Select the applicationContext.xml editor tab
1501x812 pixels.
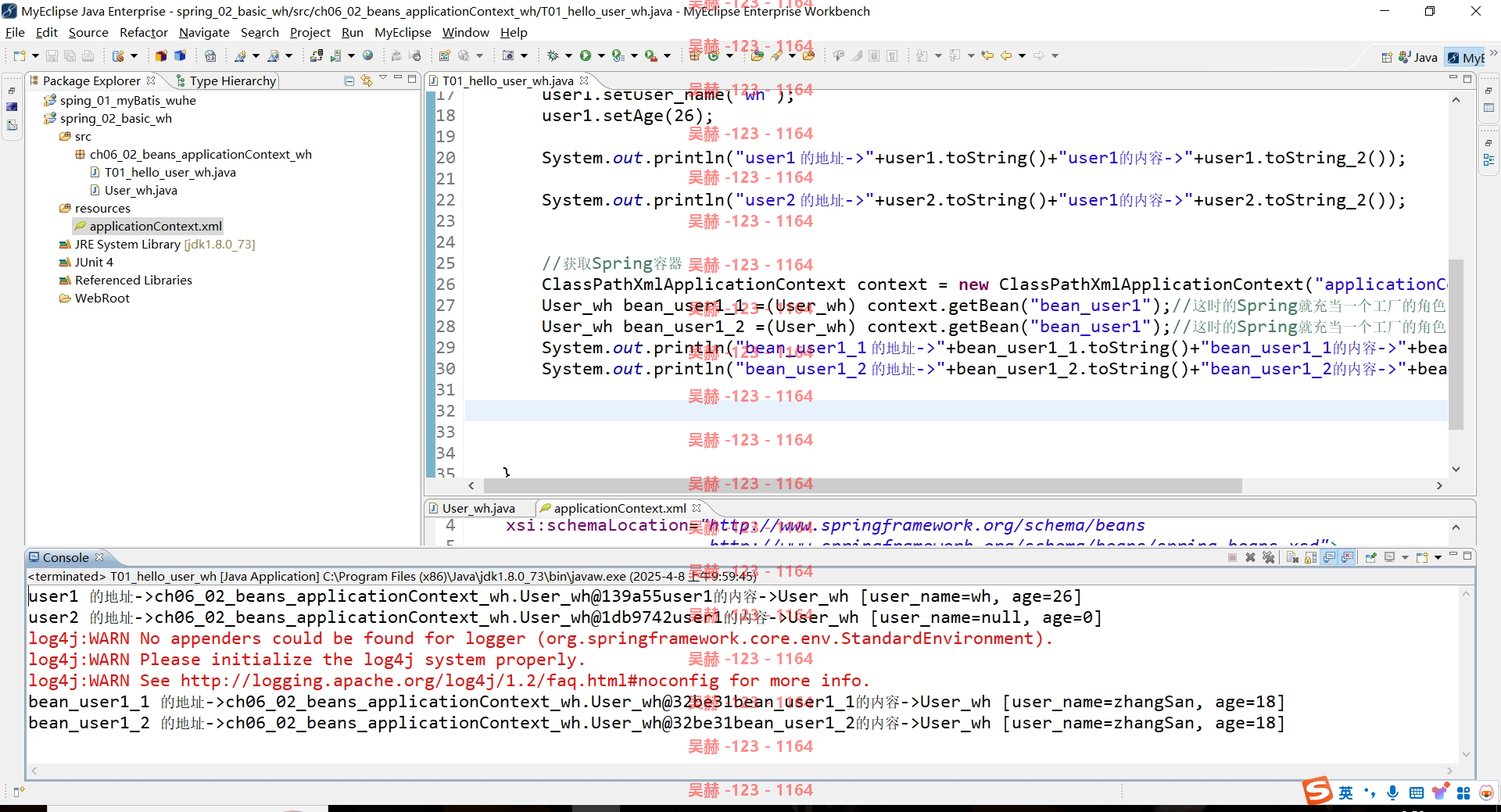[619, 508]
